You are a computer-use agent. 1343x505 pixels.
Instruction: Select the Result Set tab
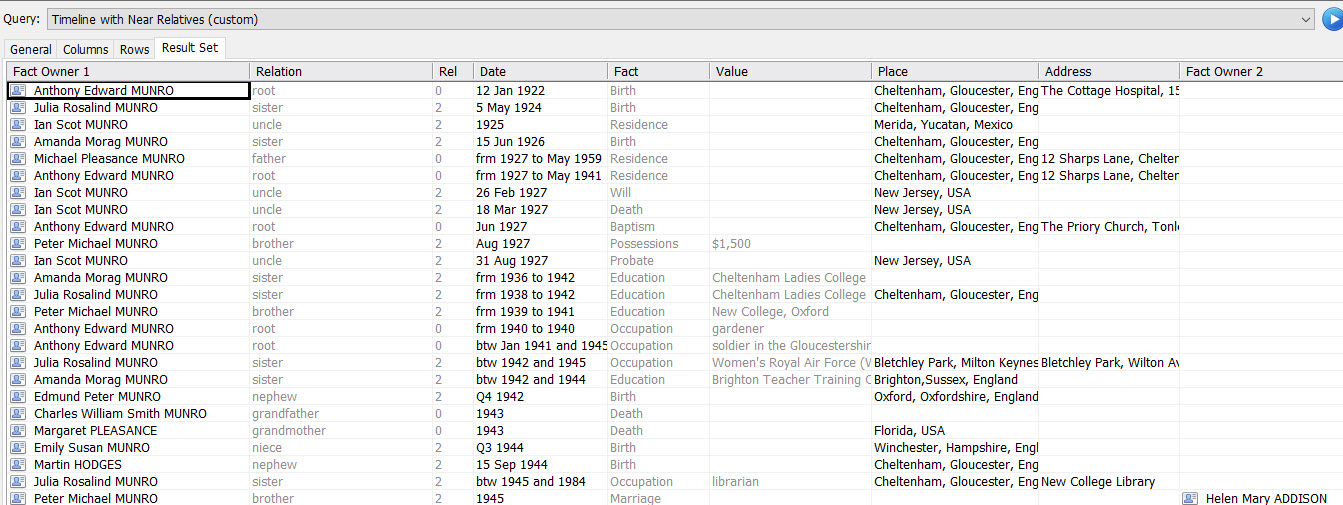pyautogui.click(x=190, y=48)
